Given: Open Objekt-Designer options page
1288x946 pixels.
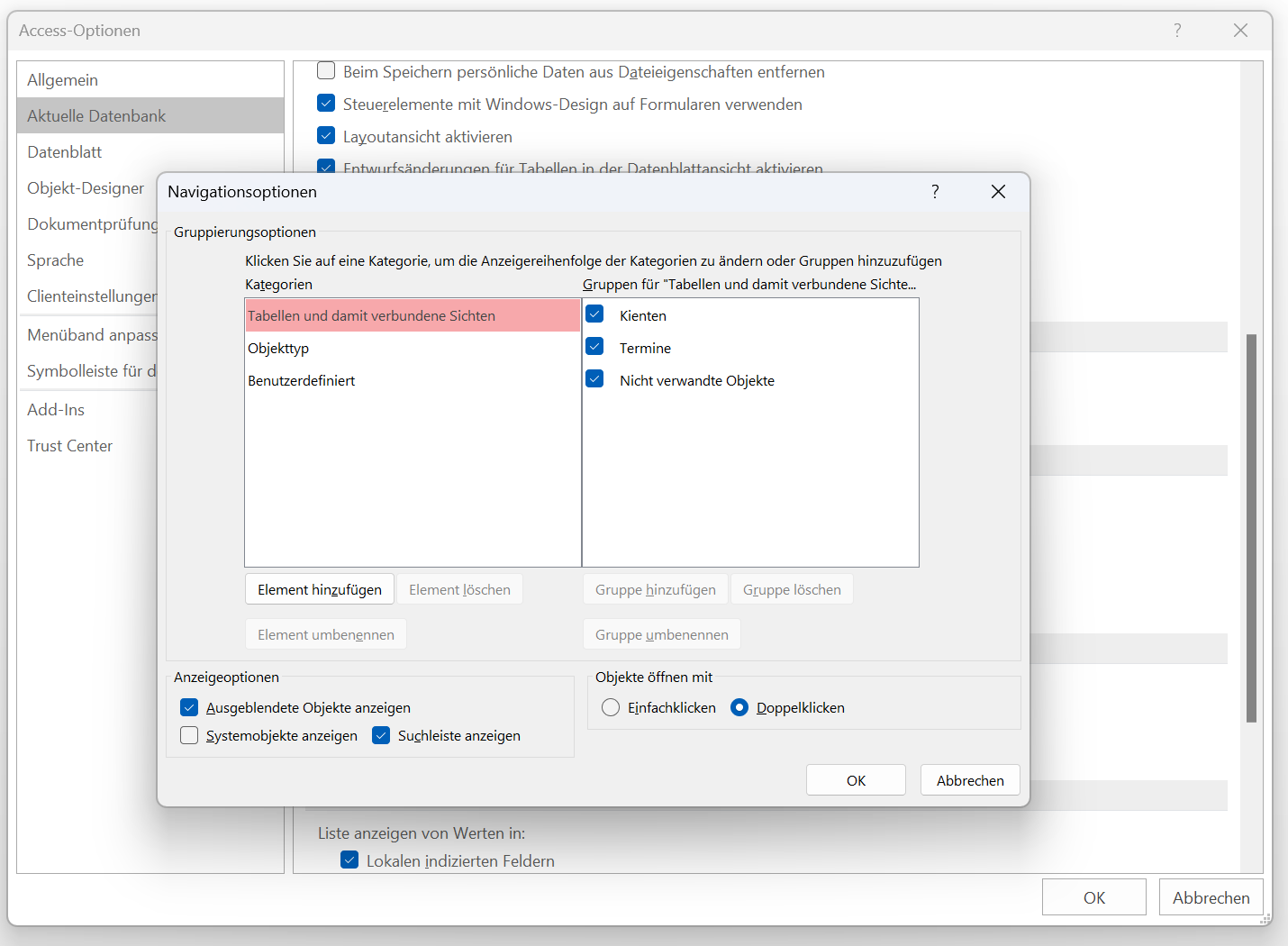Looking at the screenshot, I should [87, 188].
